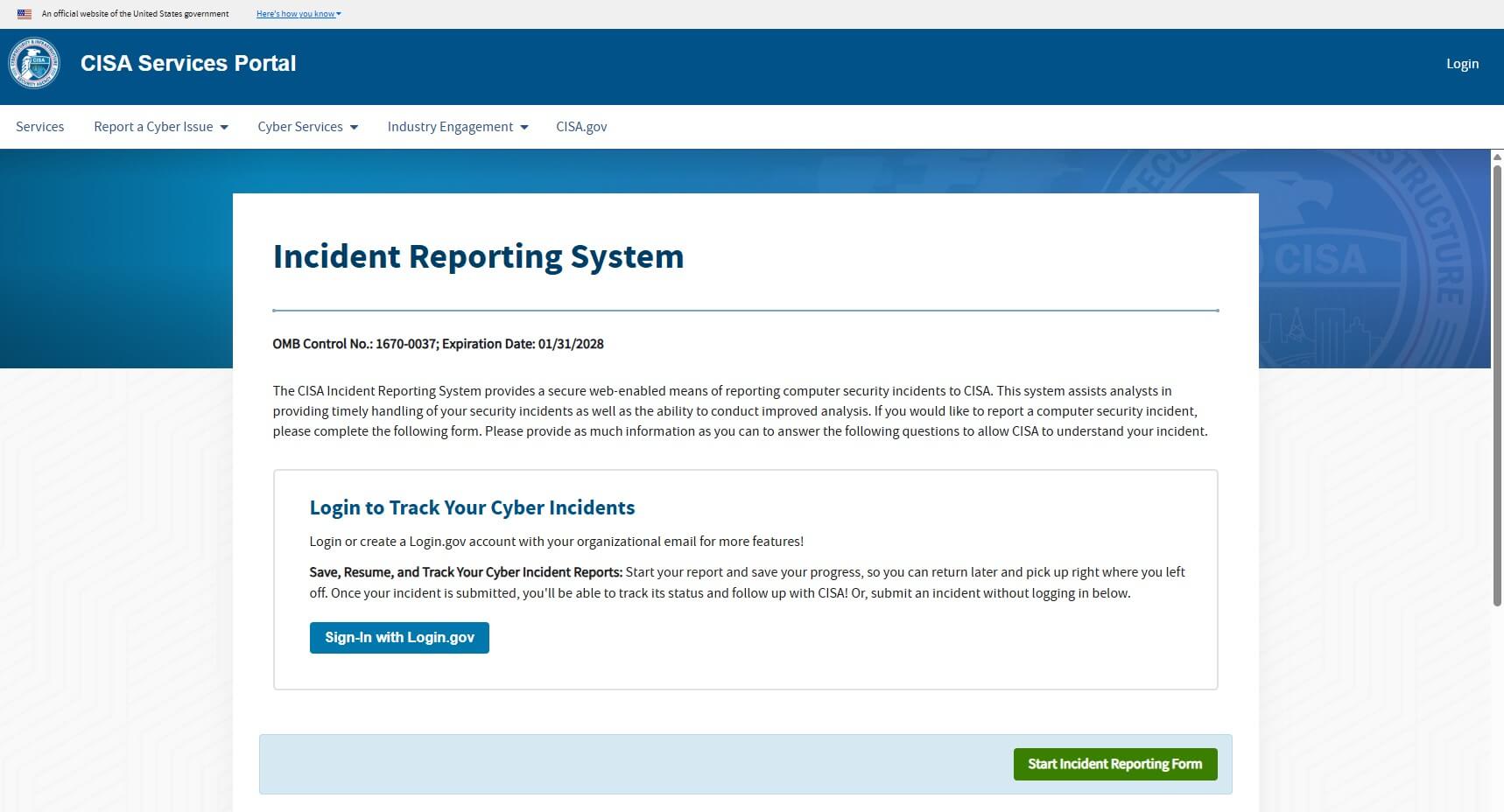Click the Login to Track Your Cyber Incidents heading
This screenshot has width=1504, height=812.
[472, 507]
